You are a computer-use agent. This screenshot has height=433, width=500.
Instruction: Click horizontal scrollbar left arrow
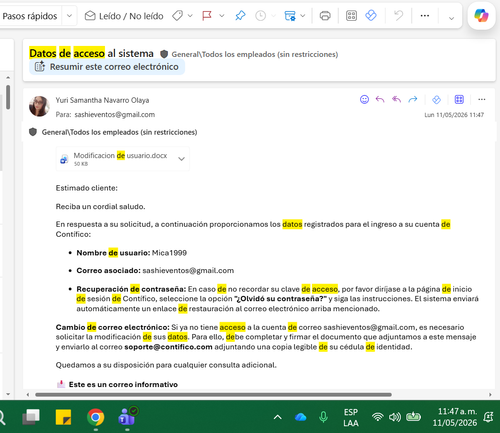tap(28, 395)
